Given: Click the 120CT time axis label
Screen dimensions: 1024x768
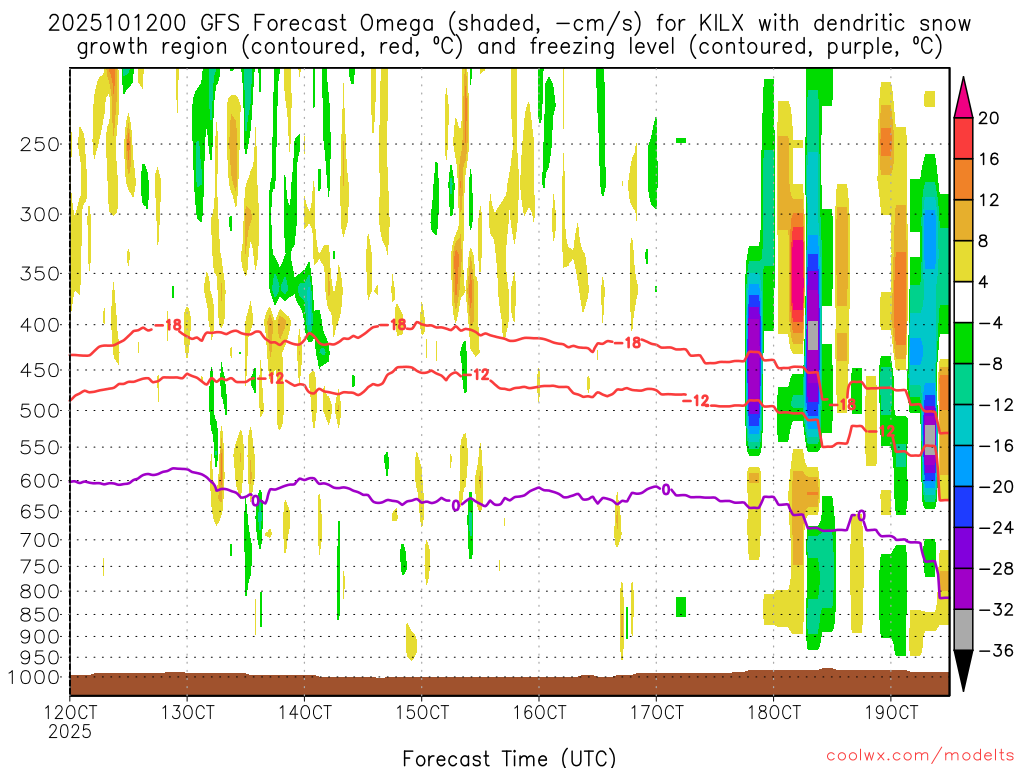Looking at the screenshot, I should pos(70,713).
